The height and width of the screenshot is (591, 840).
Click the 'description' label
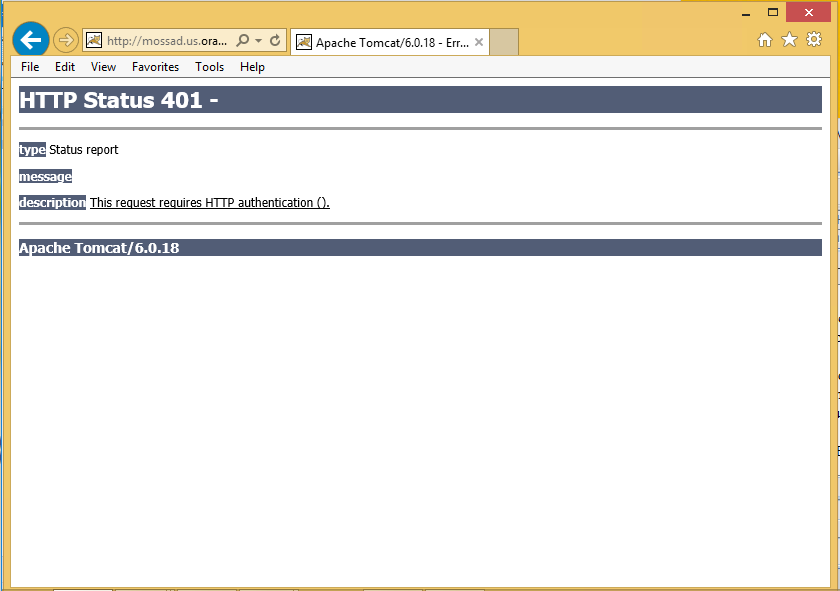[x=52, y=203]
